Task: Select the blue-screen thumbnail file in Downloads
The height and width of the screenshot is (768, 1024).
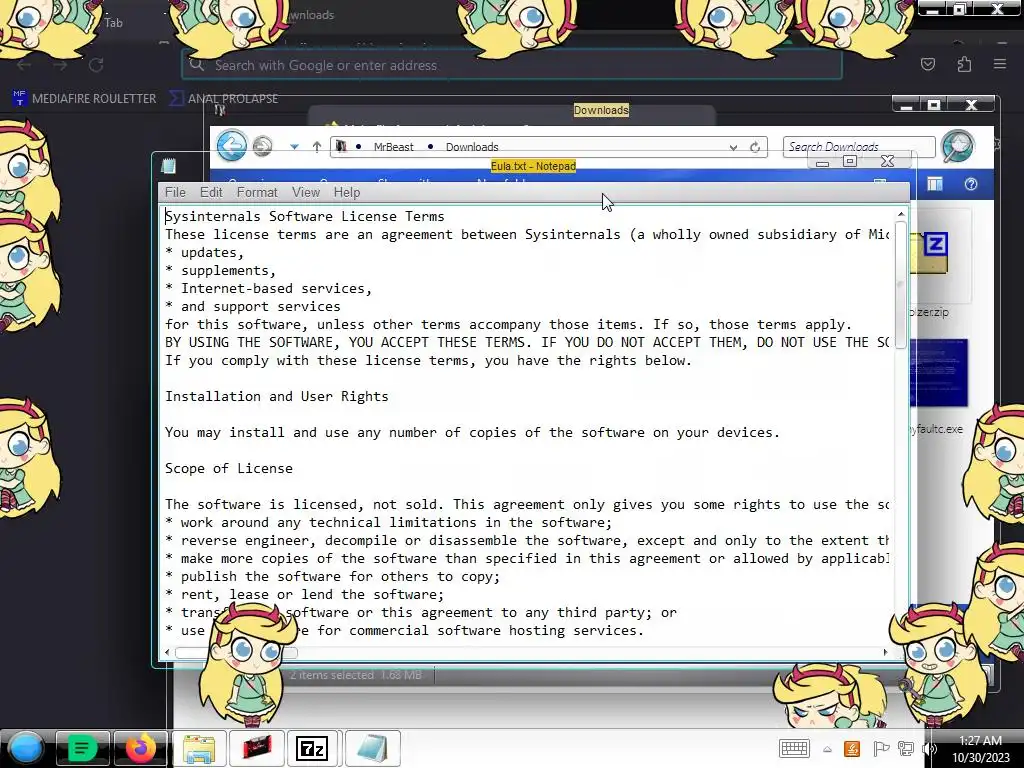Action: click(x=938, y=372)
